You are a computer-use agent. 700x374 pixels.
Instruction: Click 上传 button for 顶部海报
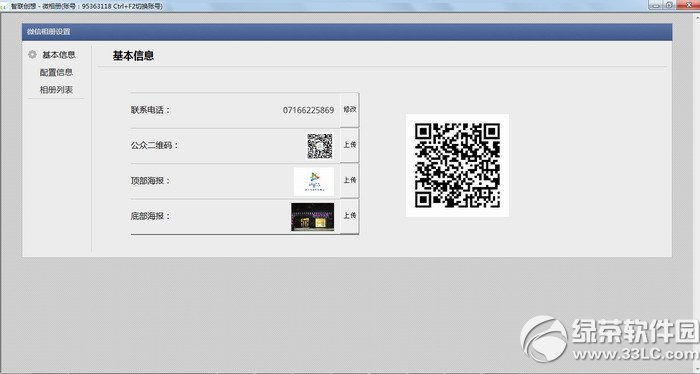(x=350, y=180)
